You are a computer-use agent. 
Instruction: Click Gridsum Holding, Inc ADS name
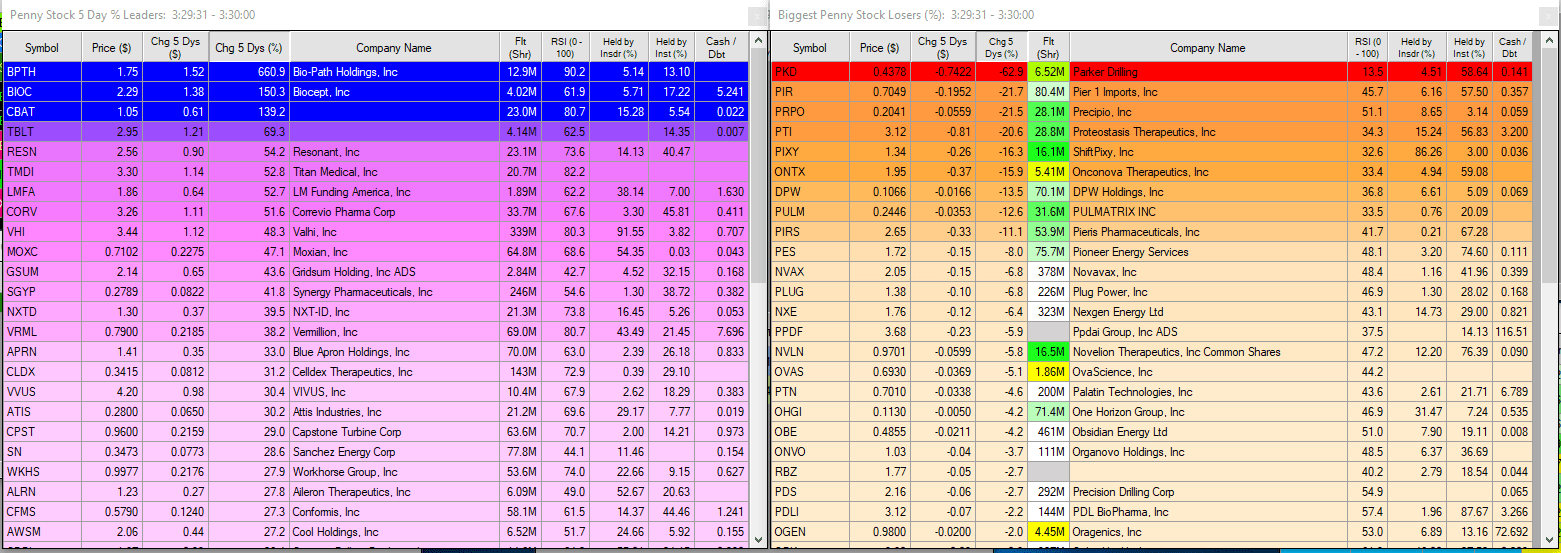click(x=353, y=272)
